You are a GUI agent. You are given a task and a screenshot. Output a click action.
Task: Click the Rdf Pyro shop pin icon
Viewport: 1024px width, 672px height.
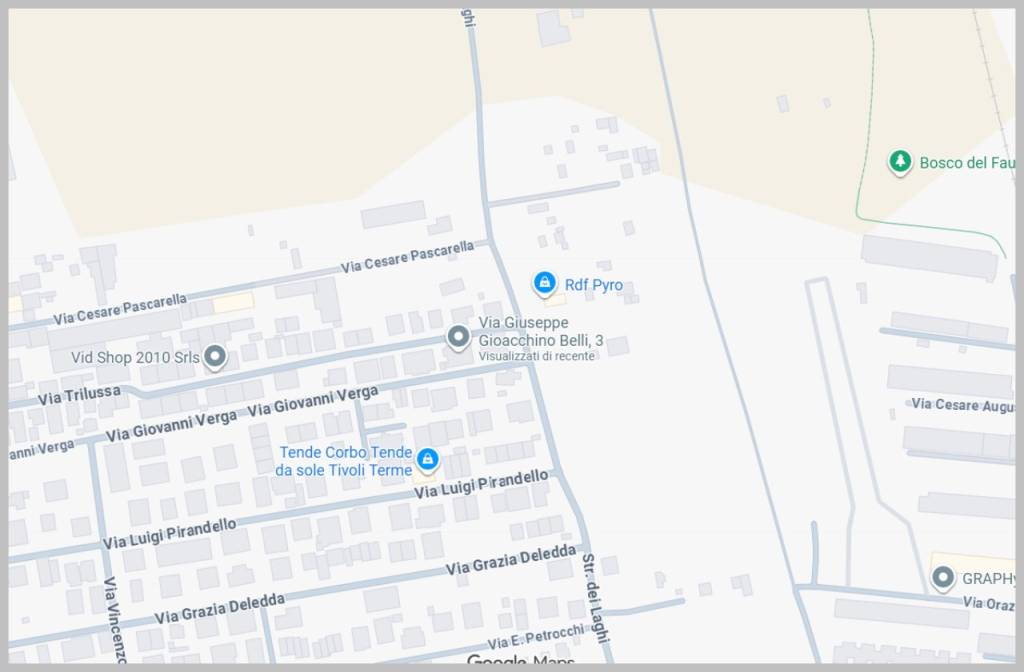pos(544,283)
